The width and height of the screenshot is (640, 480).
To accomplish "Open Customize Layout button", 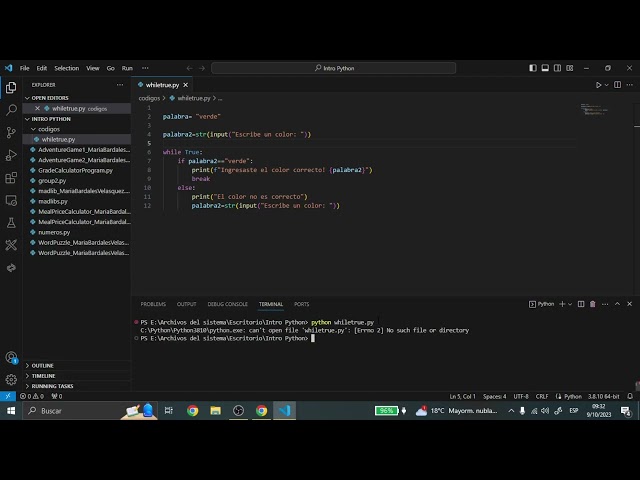I will pyautogui.click(x=569, y=68).
